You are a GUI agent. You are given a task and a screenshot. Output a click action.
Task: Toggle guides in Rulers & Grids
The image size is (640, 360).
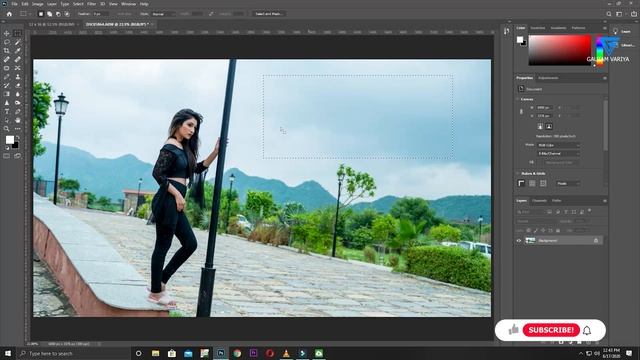point(543,184)
